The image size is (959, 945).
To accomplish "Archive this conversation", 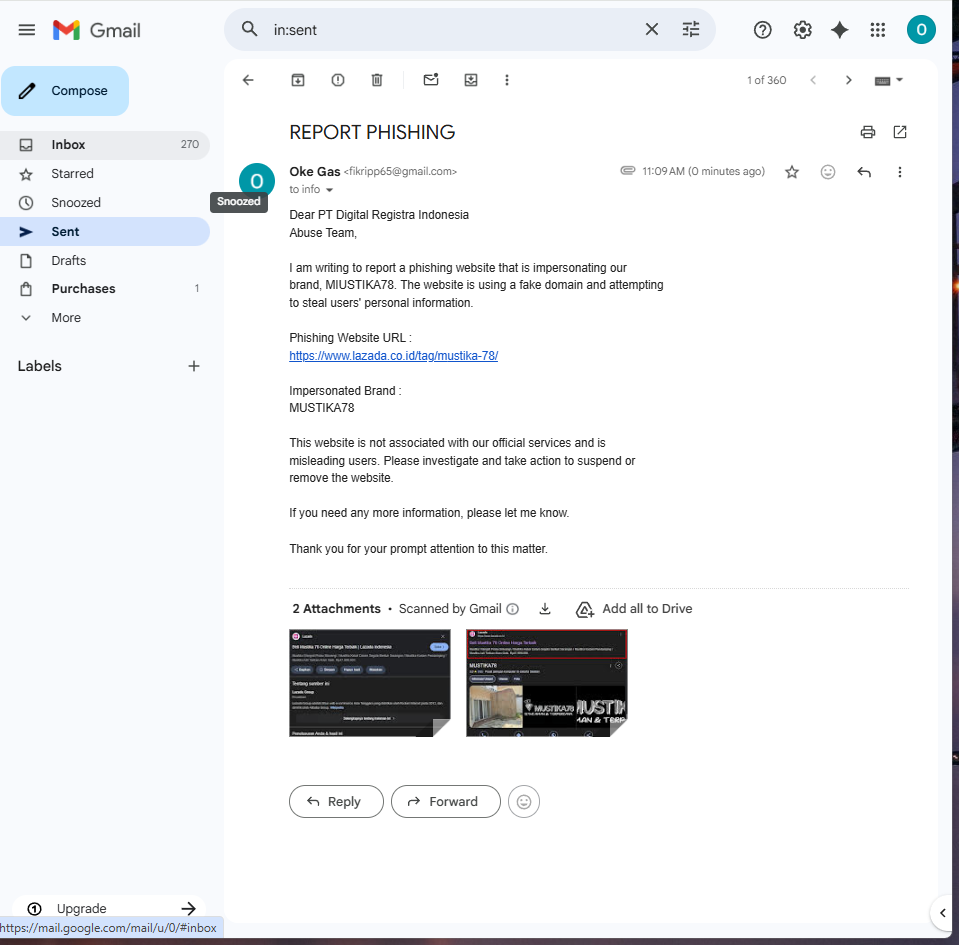I will point(298,80).
